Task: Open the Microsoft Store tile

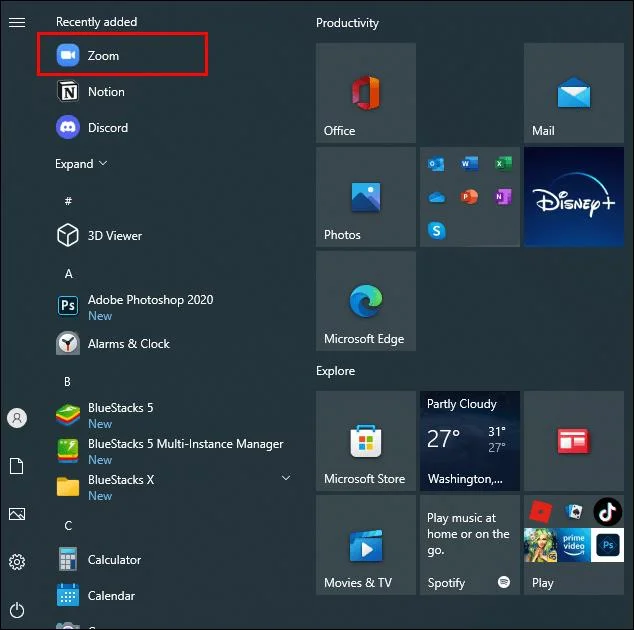Action: coord(366,441)
